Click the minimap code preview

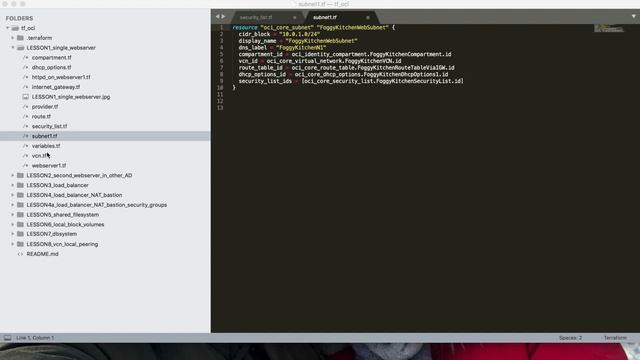coord(609,28)
